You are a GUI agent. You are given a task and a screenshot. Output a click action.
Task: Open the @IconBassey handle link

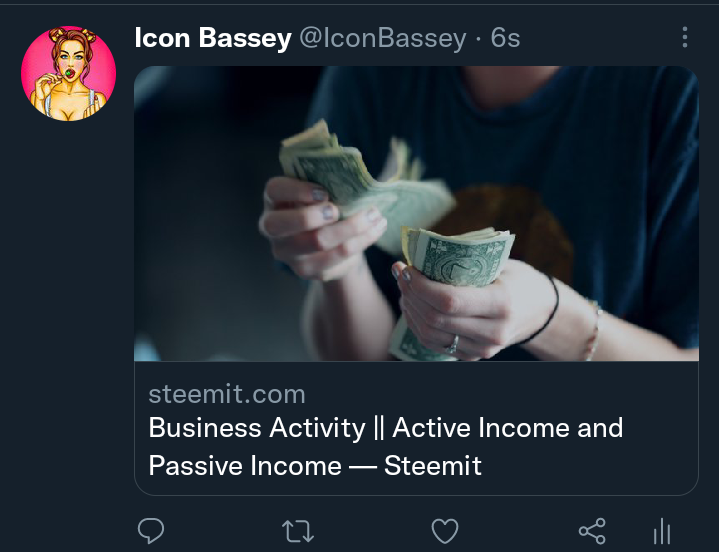(383, 38)
